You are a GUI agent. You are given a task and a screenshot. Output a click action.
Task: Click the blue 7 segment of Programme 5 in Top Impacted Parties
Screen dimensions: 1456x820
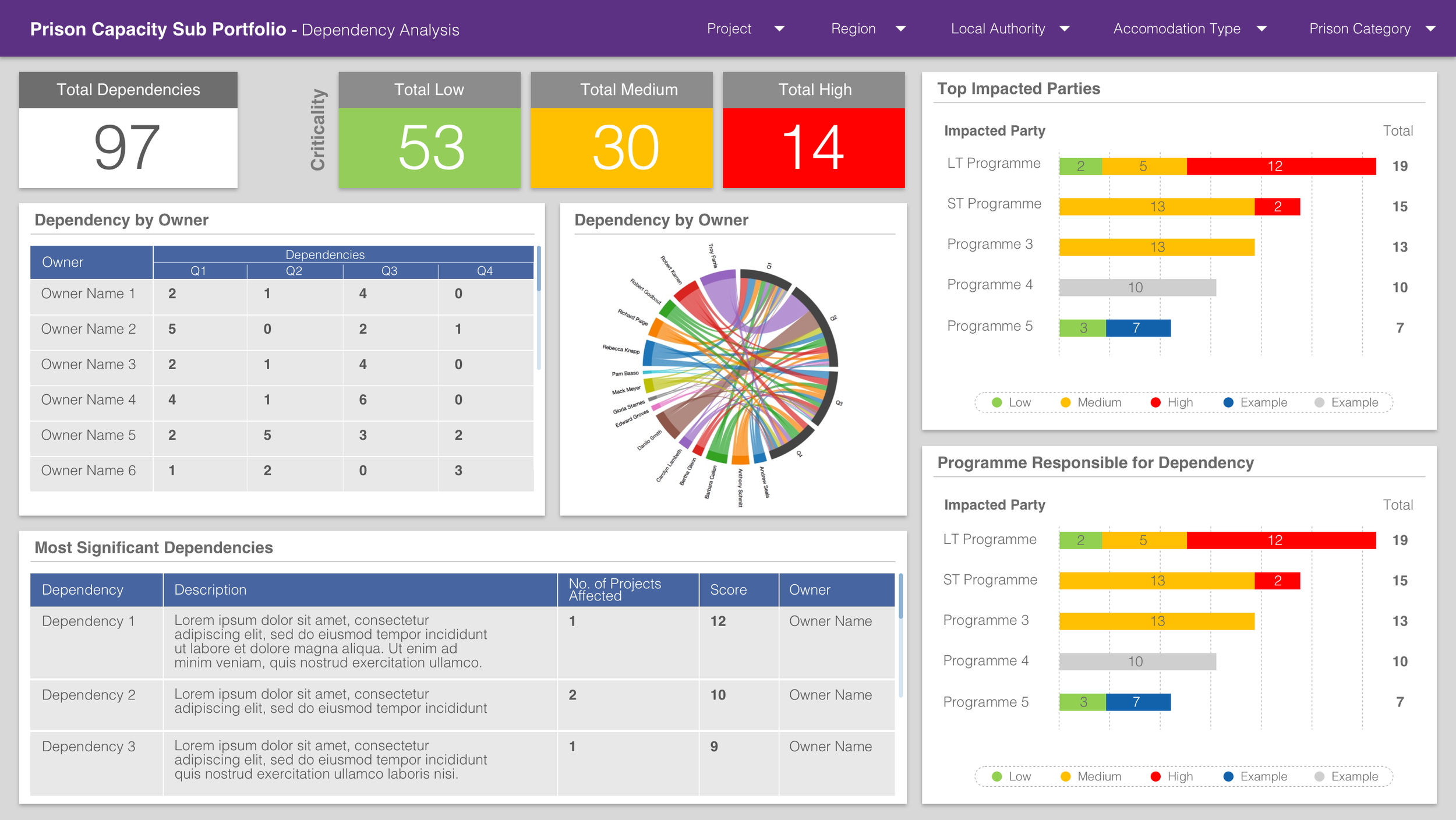(x=1137, y=328)
